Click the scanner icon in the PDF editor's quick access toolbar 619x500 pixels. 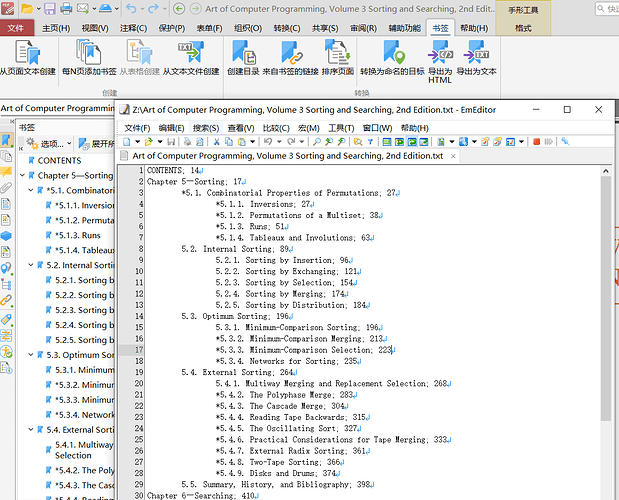tap(105, 8)
